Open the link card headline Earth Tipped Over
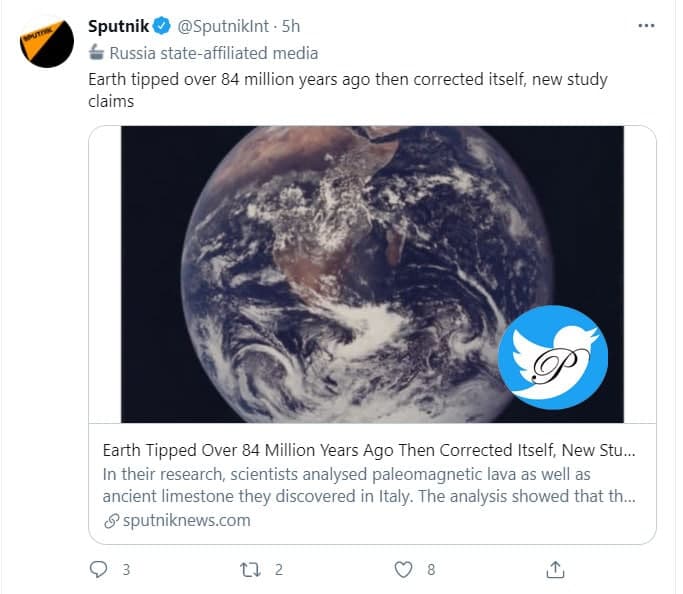 point(369,450)
